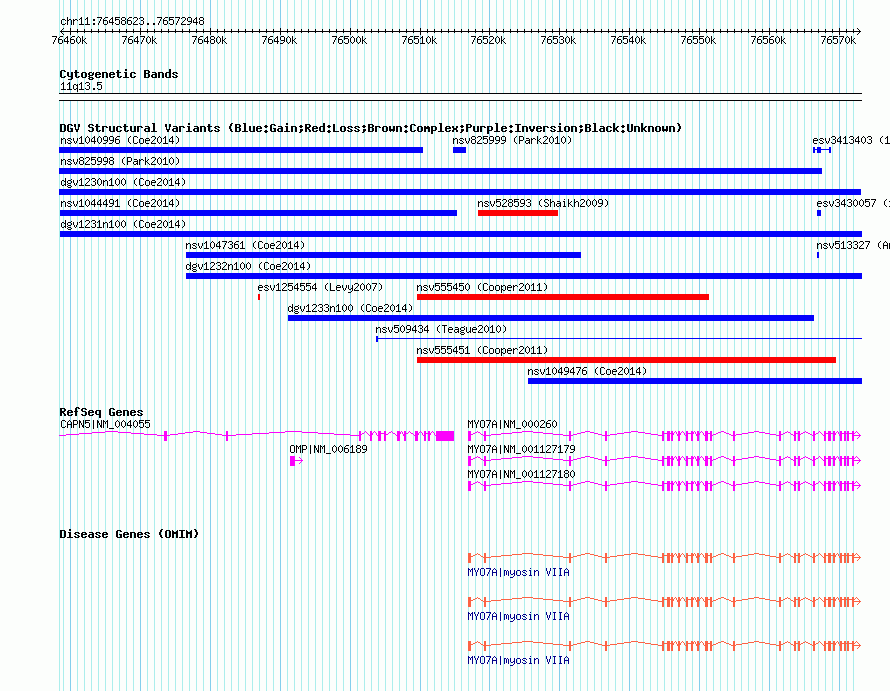
Task: Open the esv3413403 variant label
Action: pos(850,140)
